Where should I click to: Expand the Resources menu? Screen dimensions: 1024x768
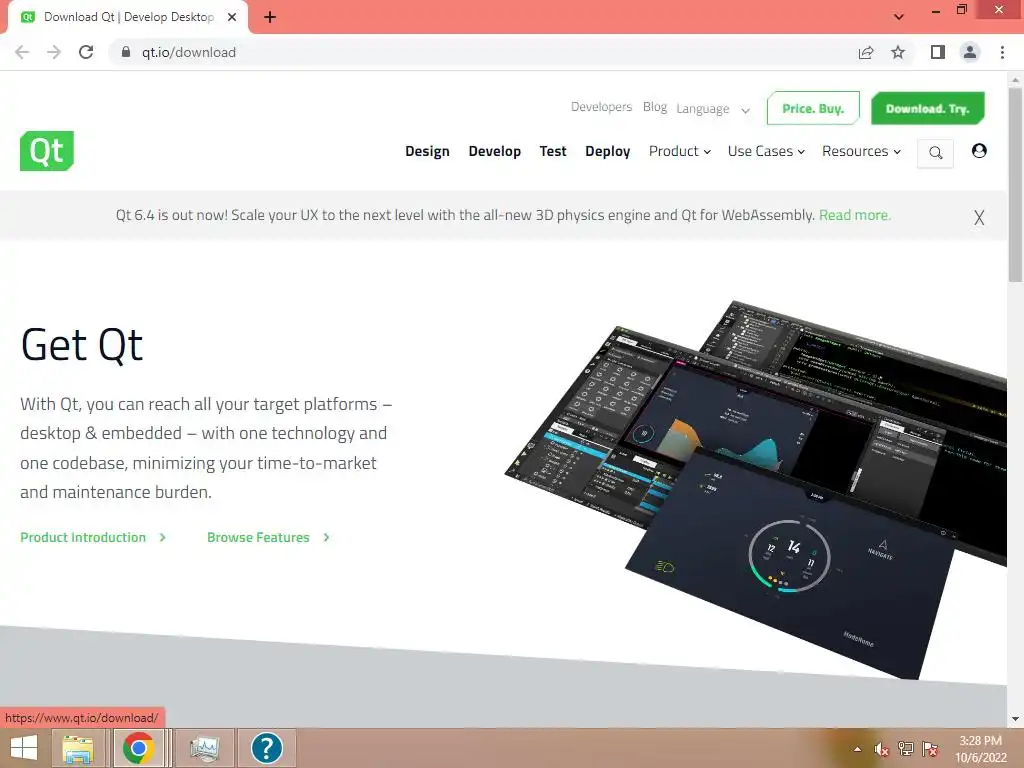(861, 151)
